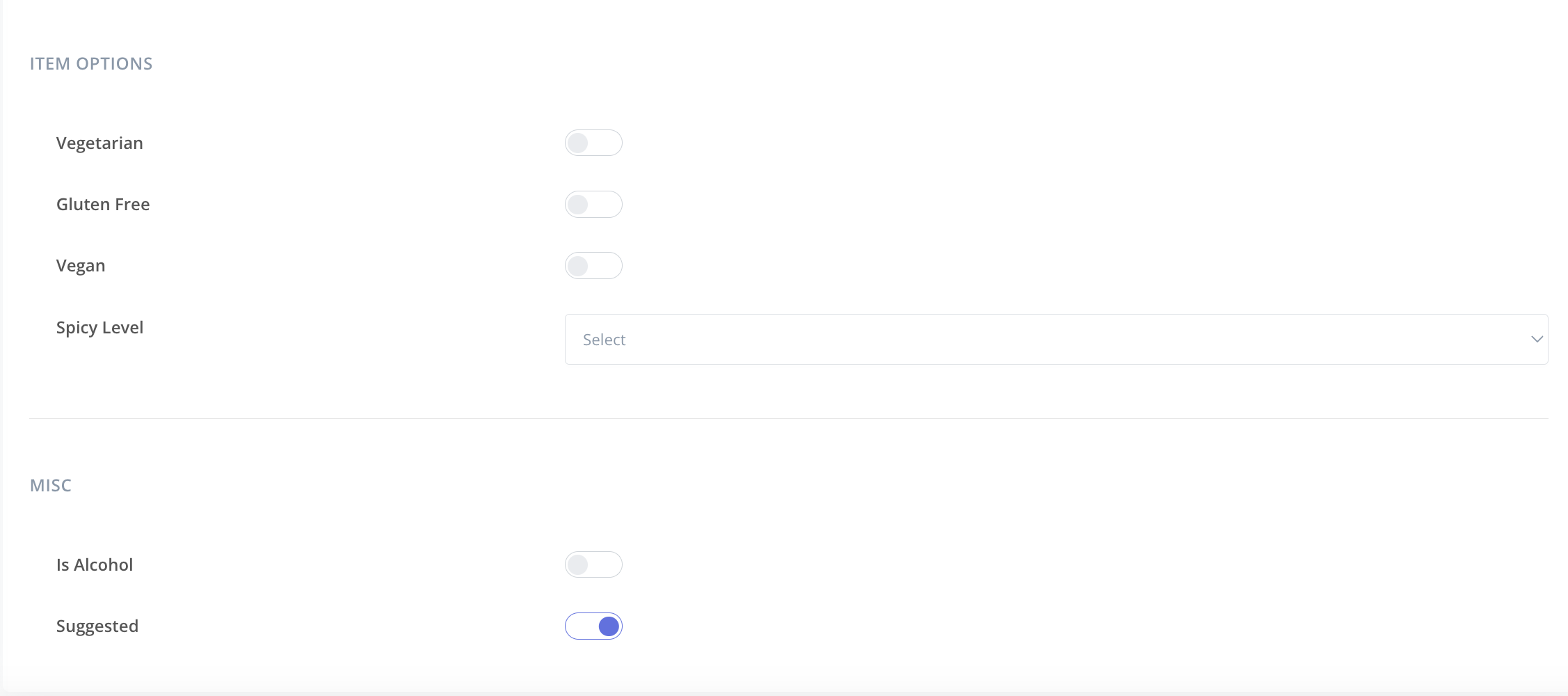Click the Spicy Level label
Image resolution: width=1568 pixels, height=696 pixels.
pos(99,327)
